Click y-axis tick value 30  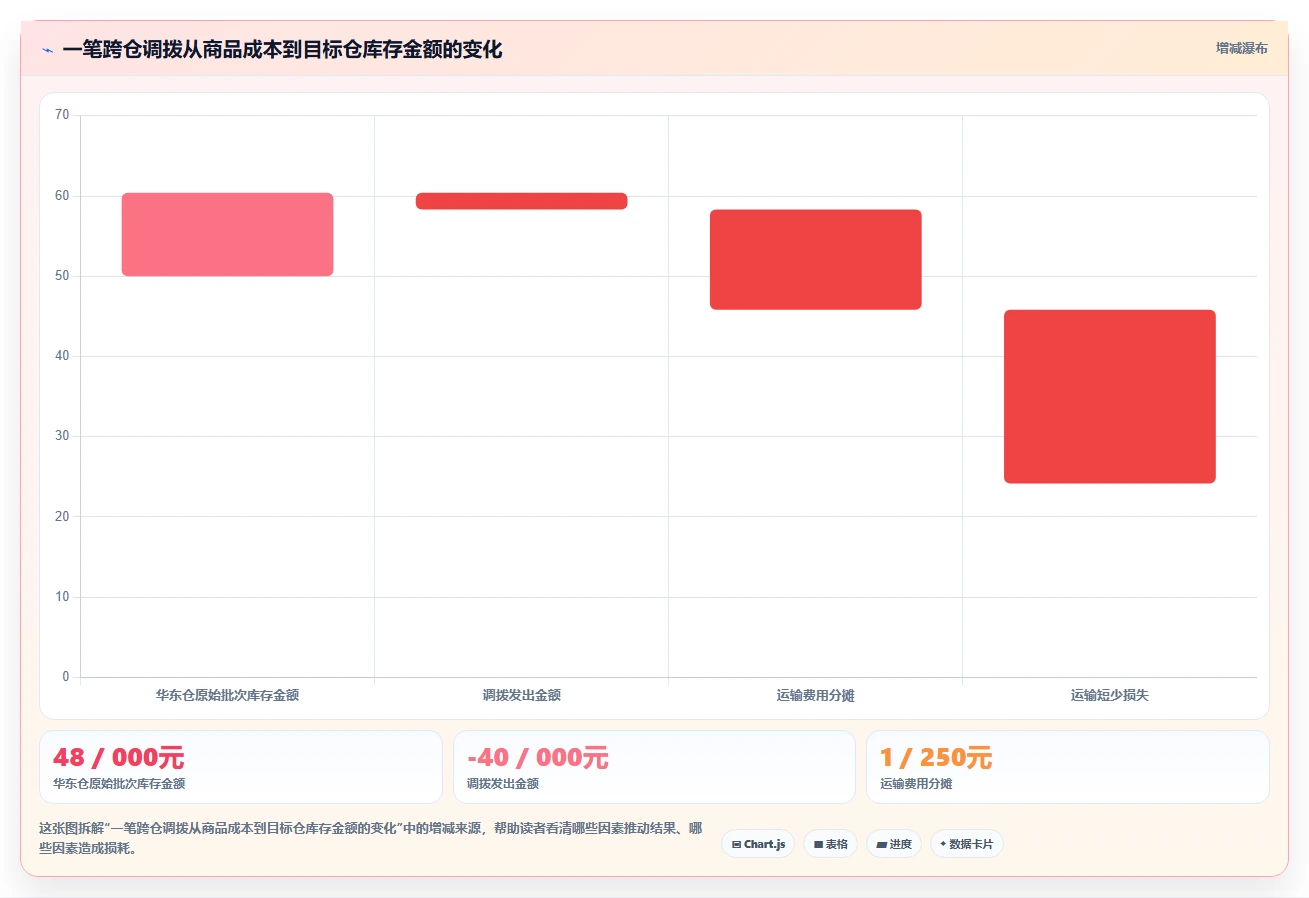[62, 436]
